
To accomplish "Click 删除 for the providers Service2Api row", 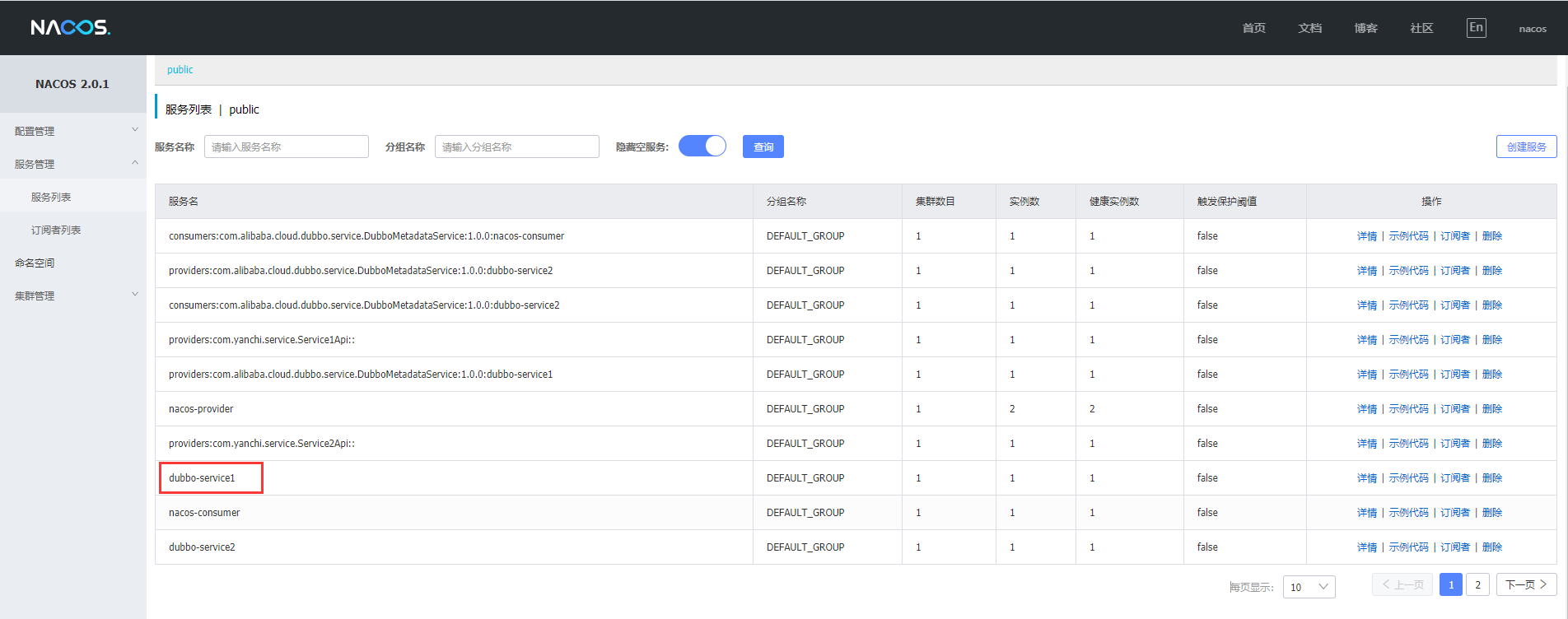I will tap(1492, 443).
